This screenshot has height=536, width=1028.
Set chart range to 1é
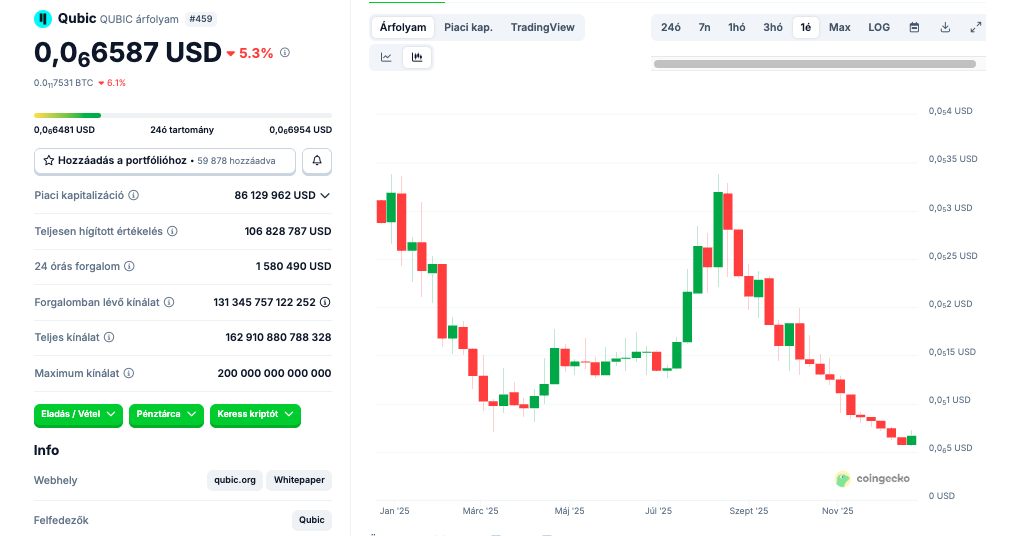[x=806, y=28]
